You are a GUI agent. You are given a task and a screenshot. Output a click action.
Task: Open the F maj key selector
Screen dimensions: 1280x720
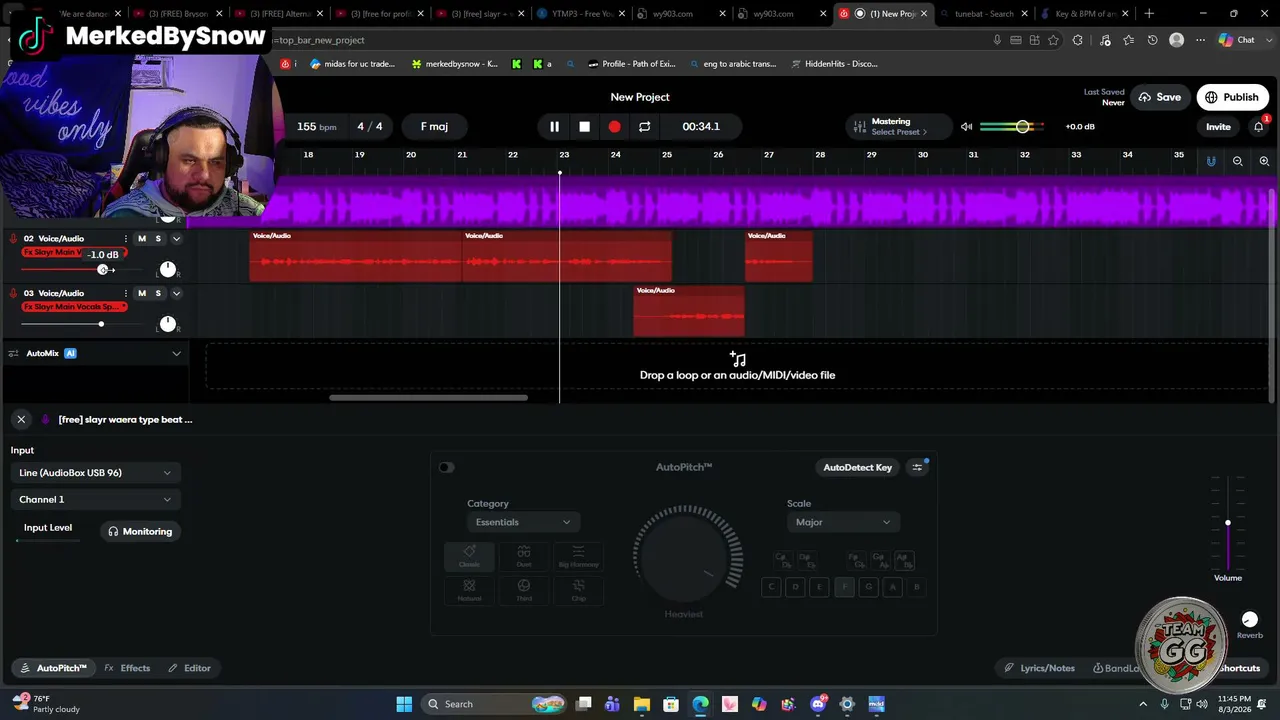pos(434,127)
